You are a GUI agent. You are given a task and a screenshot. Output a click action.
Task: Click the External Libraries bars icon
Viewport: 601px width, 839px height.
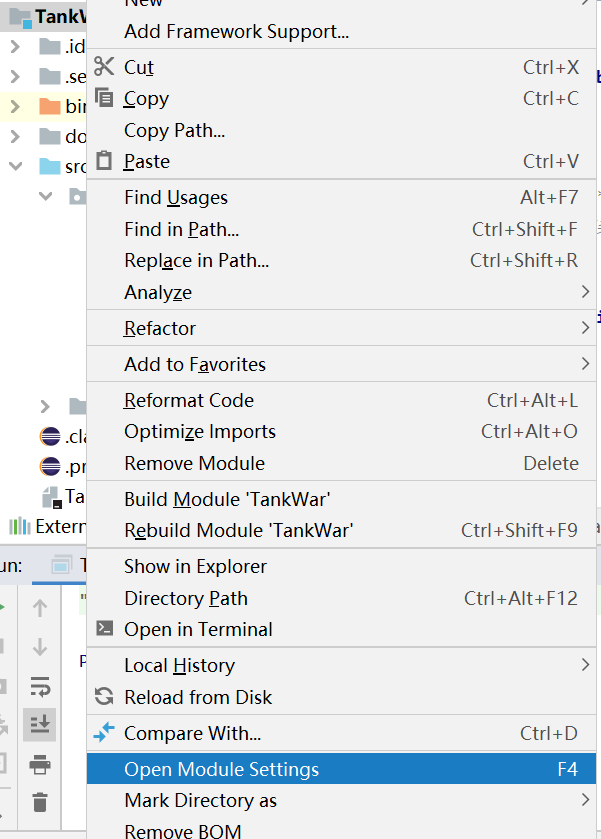click(20, 526)
